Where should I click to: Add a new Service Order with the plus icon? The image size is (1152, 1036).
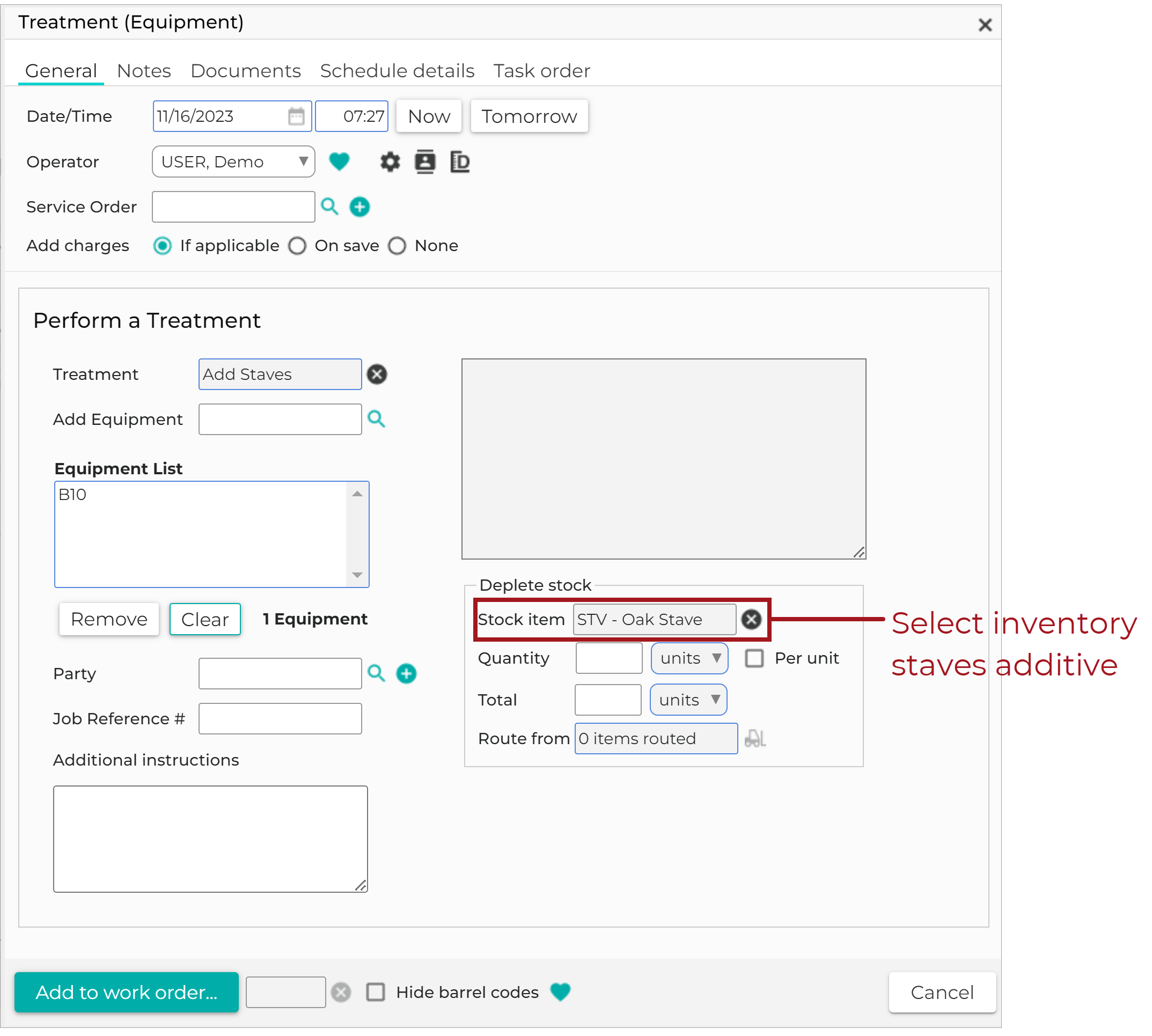[x=359, y=207]
